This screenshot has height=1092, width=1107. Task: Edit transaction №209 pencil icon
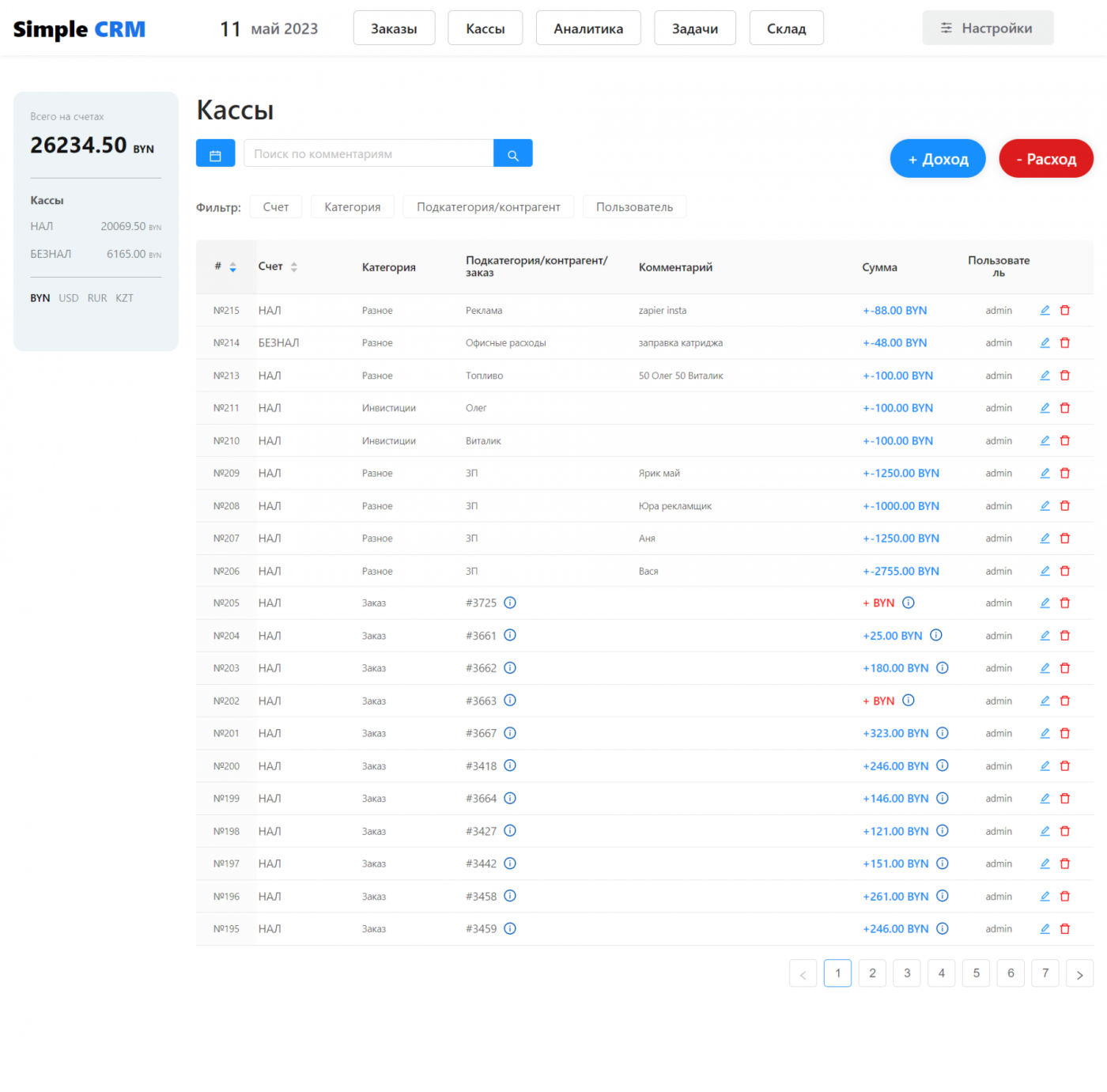[1045, 473]
